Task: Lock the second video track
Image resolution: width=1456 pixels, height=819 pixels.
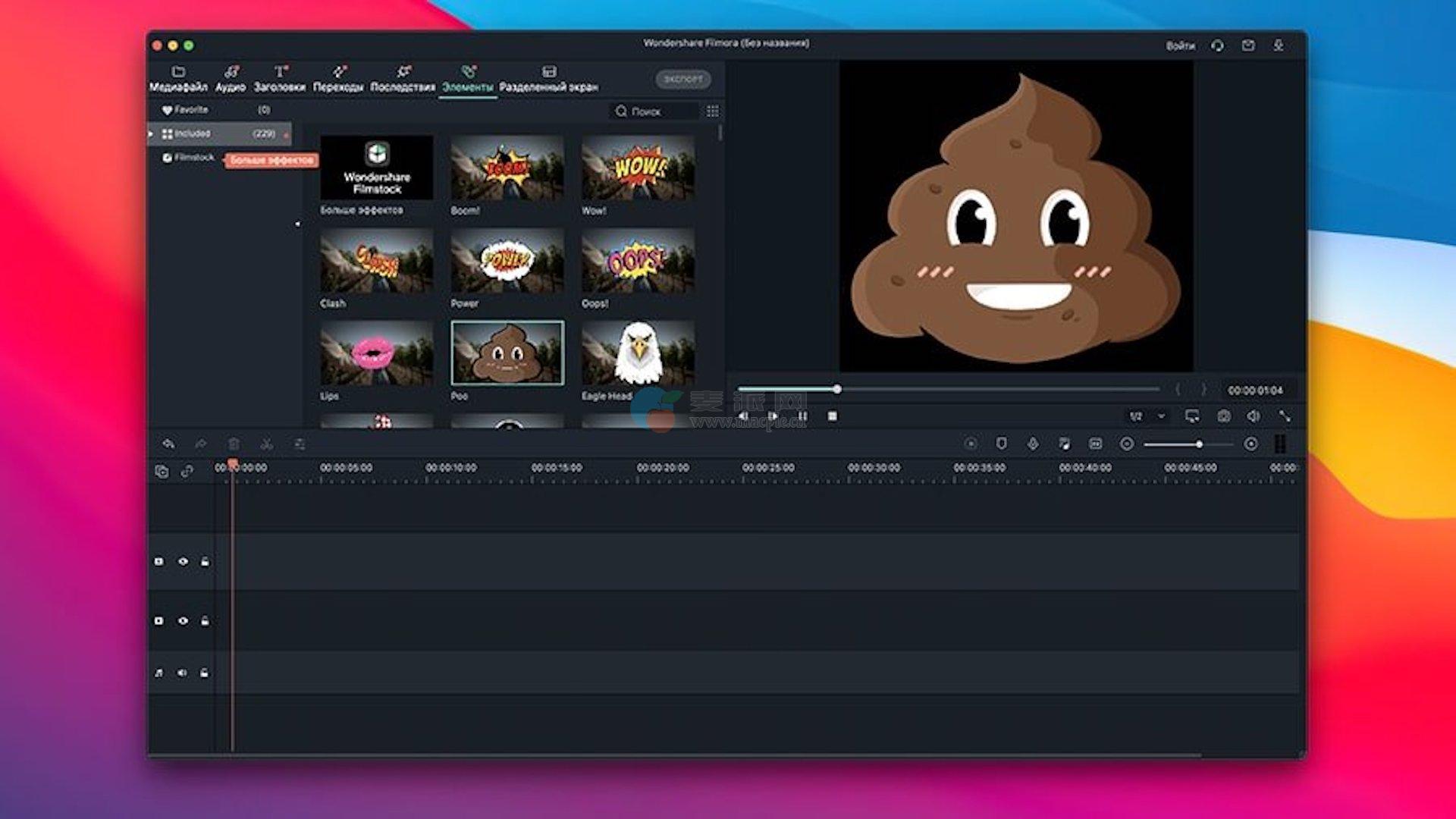Action: coord(205,621)
